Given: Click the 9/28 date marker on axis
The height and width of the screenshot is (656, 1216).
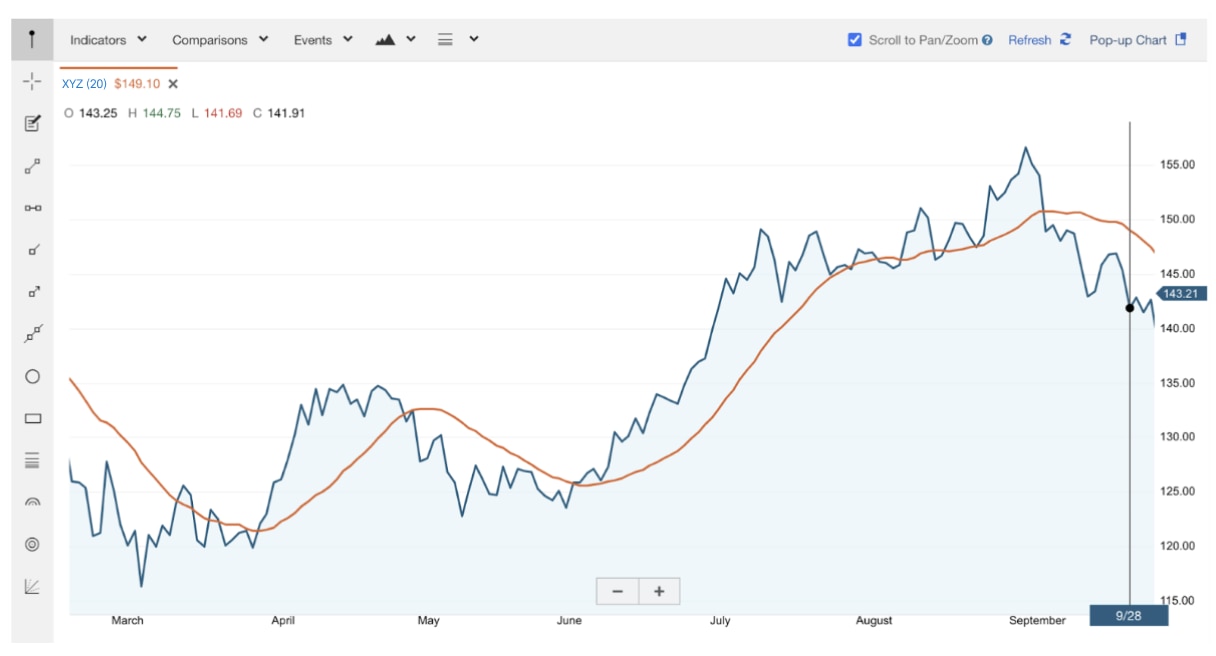Looking at the screenshot, I should click(1128, 615).
